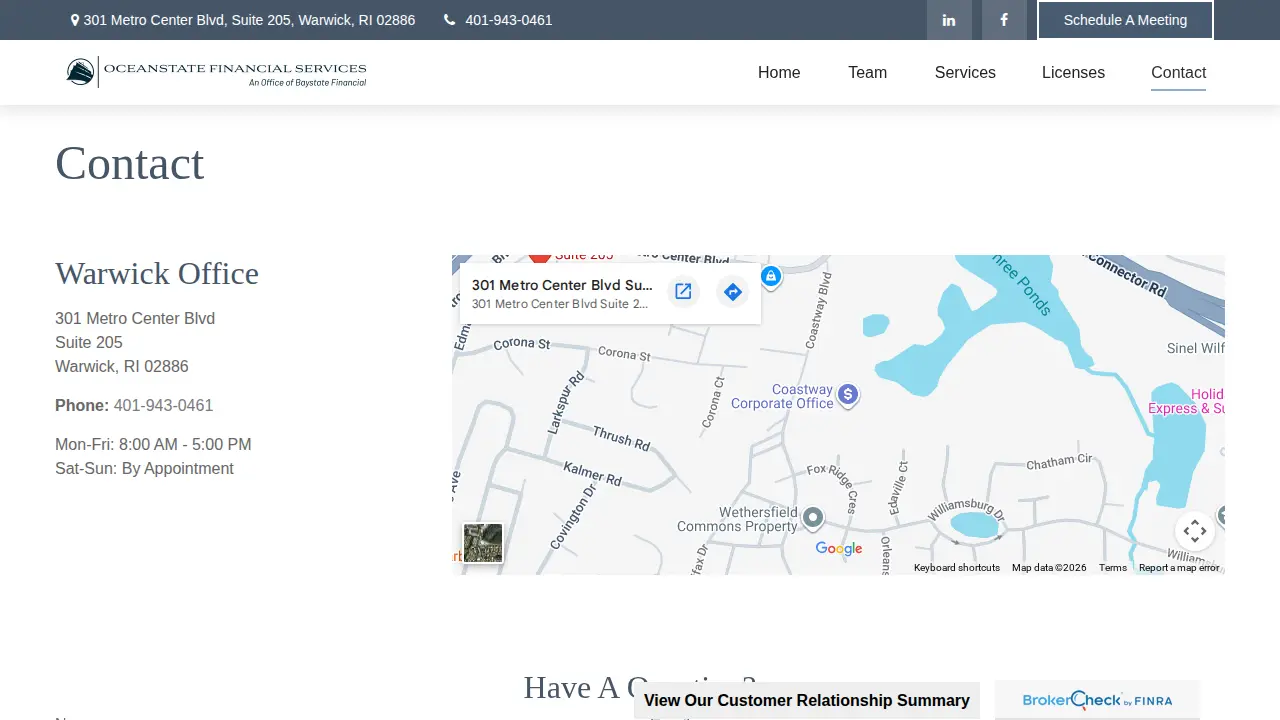
Task: Click the blue lock marker on map
Action: 770,275
